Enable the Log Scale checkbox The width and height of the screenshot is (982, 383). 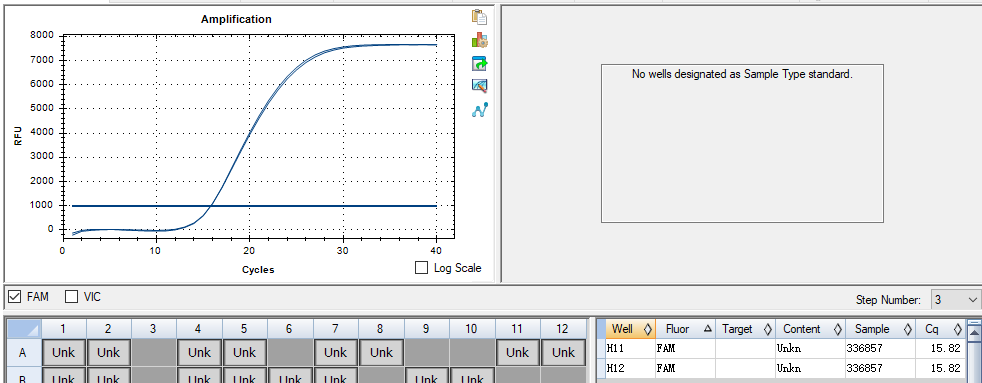[421, 268]
